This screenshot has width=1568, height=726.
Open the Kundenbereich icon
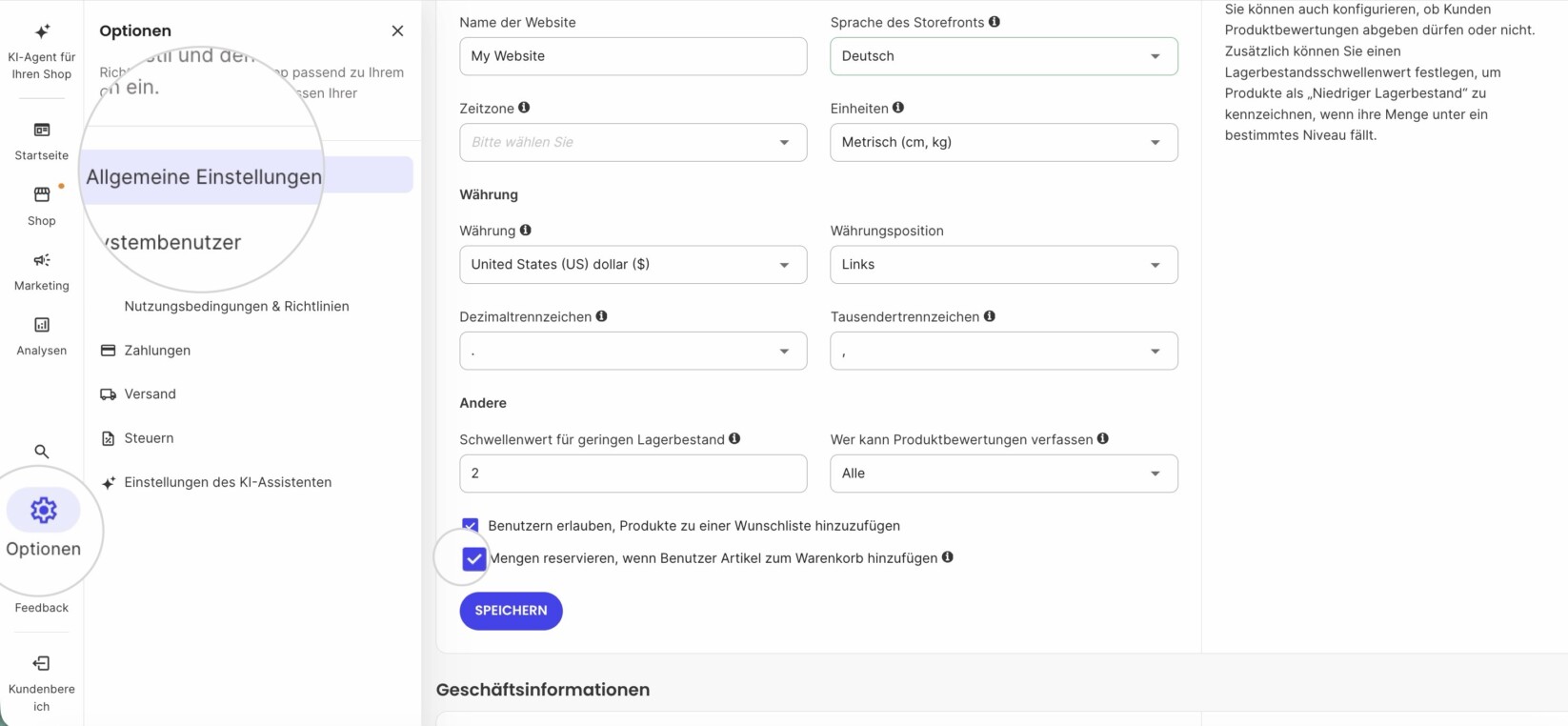point(42,663)
